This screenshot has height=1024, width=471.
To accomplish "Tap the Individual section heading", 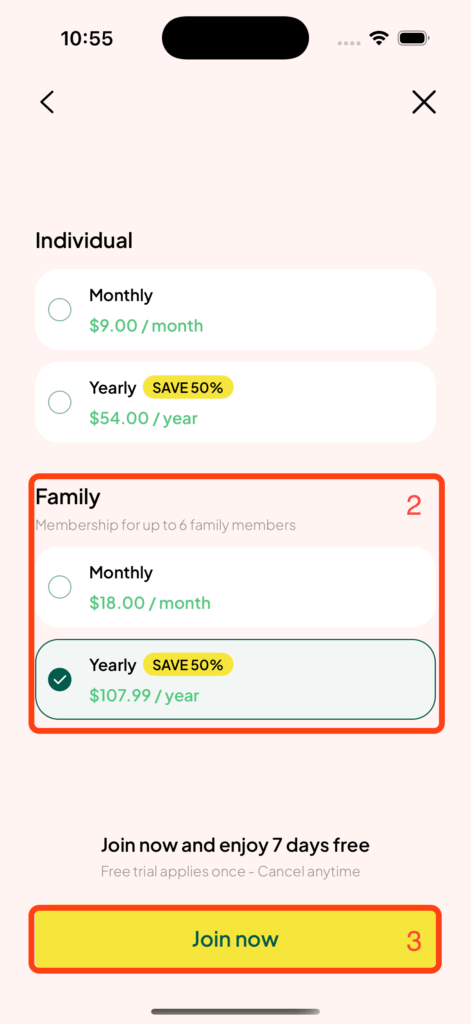I will pos(84,240).
